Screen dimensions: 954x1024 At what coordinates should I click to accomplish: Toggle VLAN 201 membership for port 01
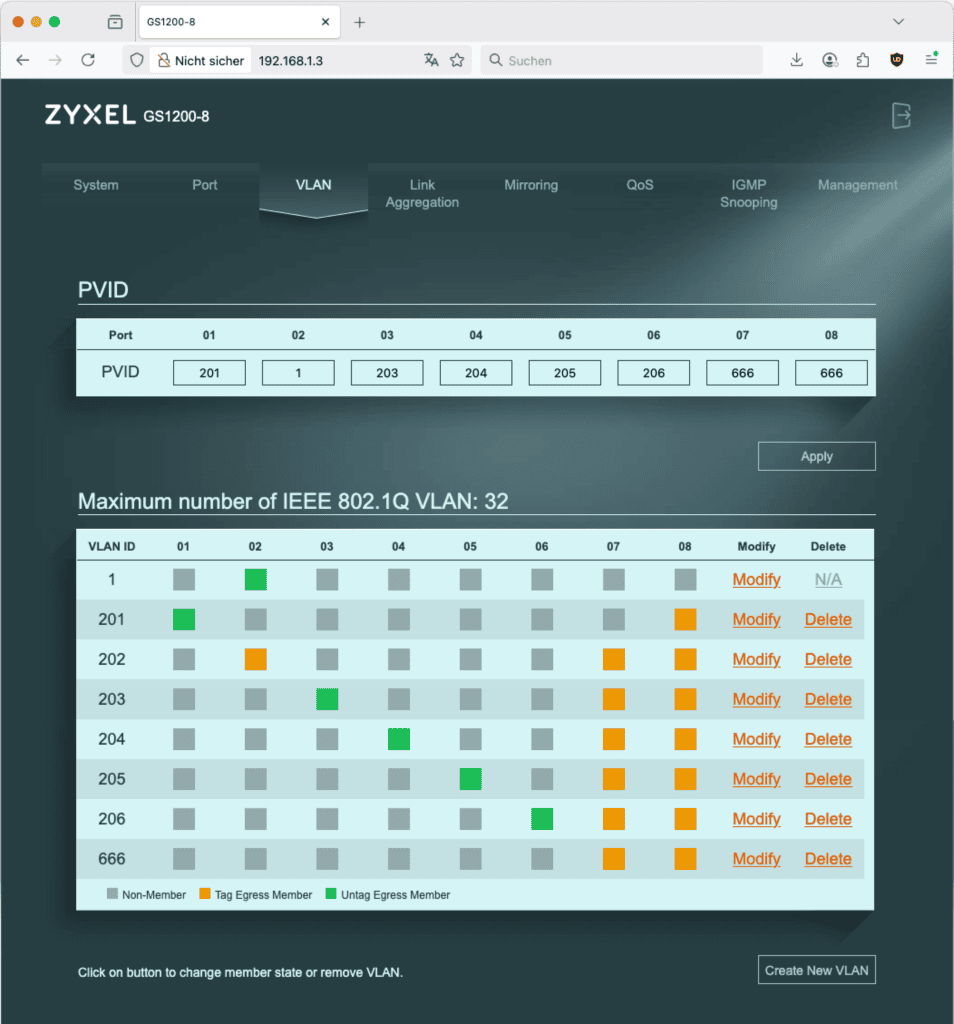click(x=184, y=619)
